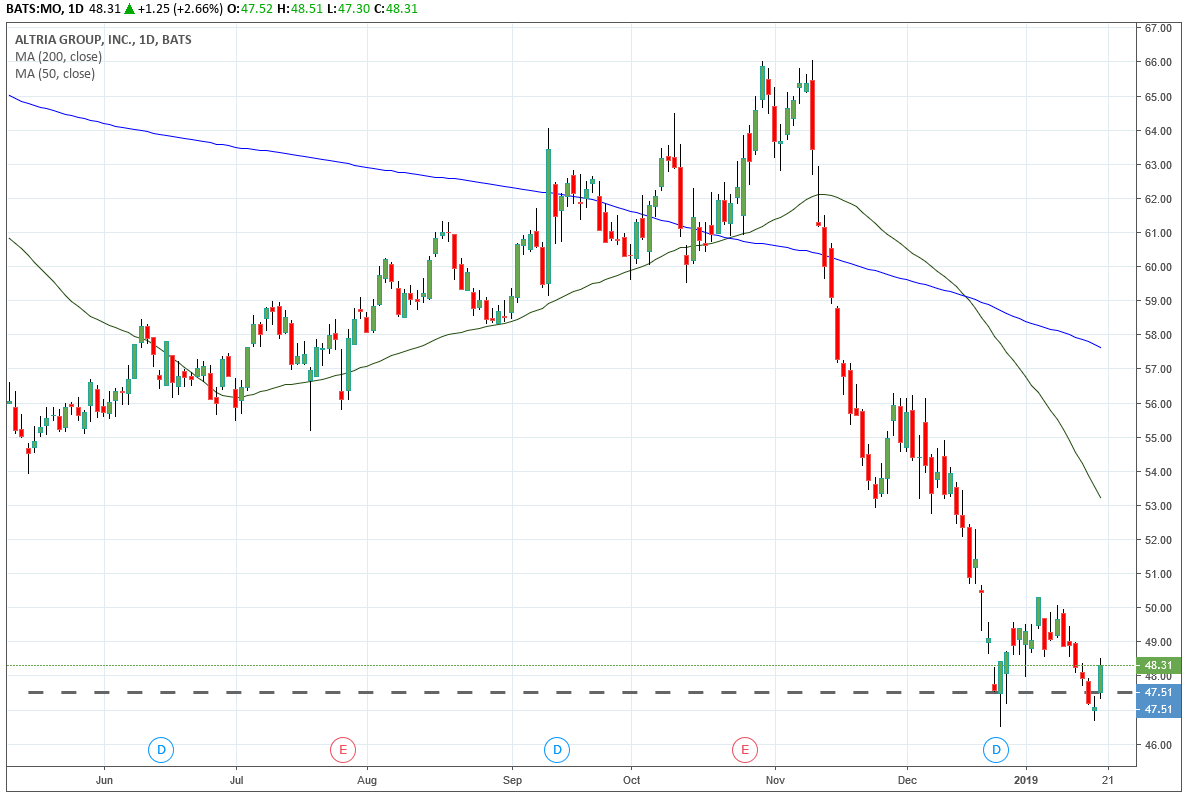Click the earnings E marker before Aug
The width and height of the screenshot is (1188, 798).
[342, 750]
